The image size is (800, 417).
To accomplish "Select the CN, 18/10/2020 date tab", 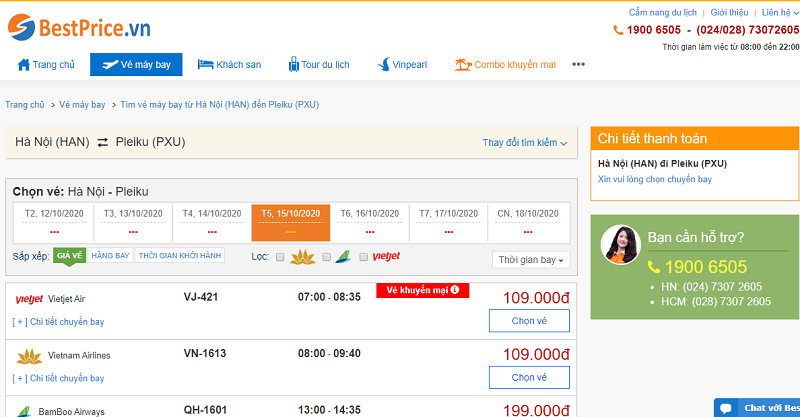I will click(x=528, y=223).
